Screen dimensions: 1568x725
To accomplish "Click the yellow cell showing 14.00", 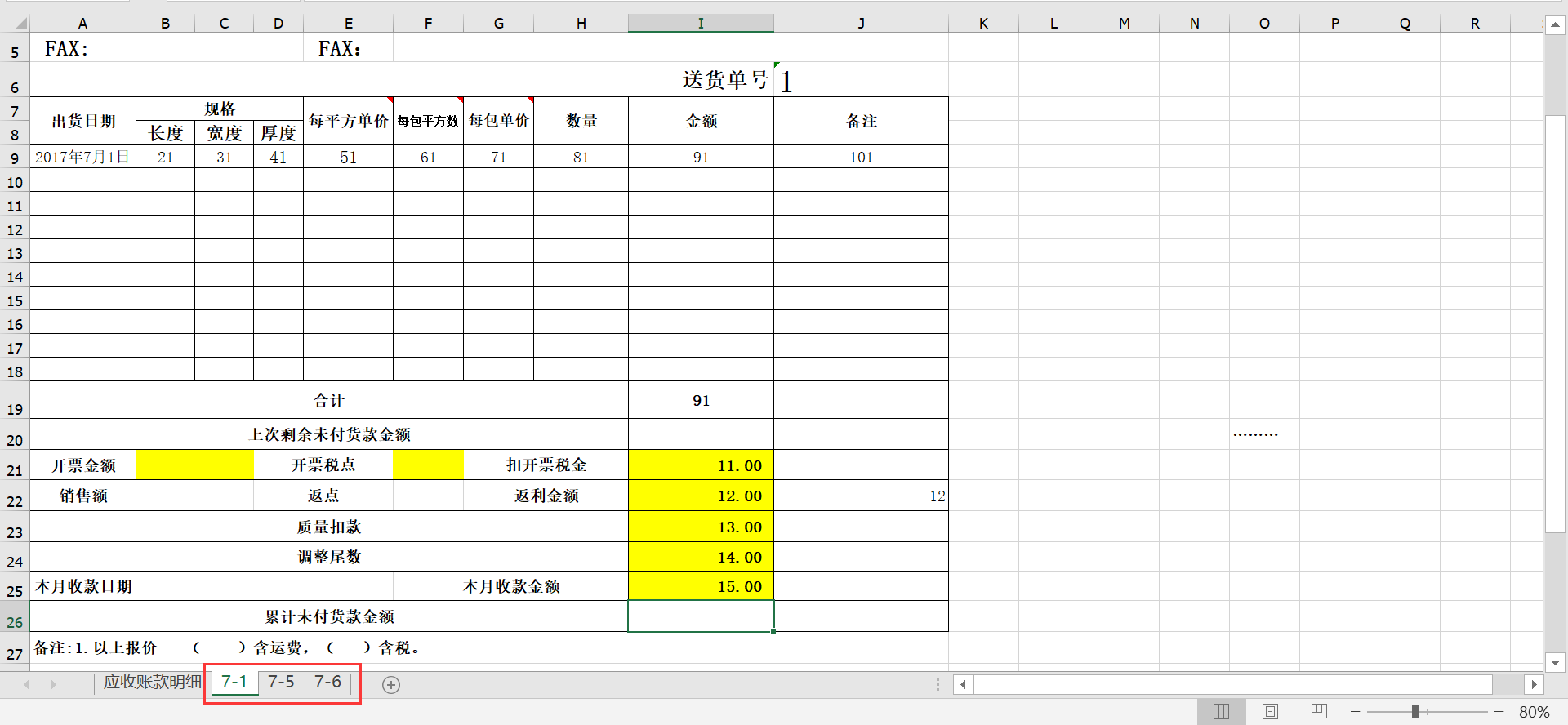I will [x=701, y=557].
